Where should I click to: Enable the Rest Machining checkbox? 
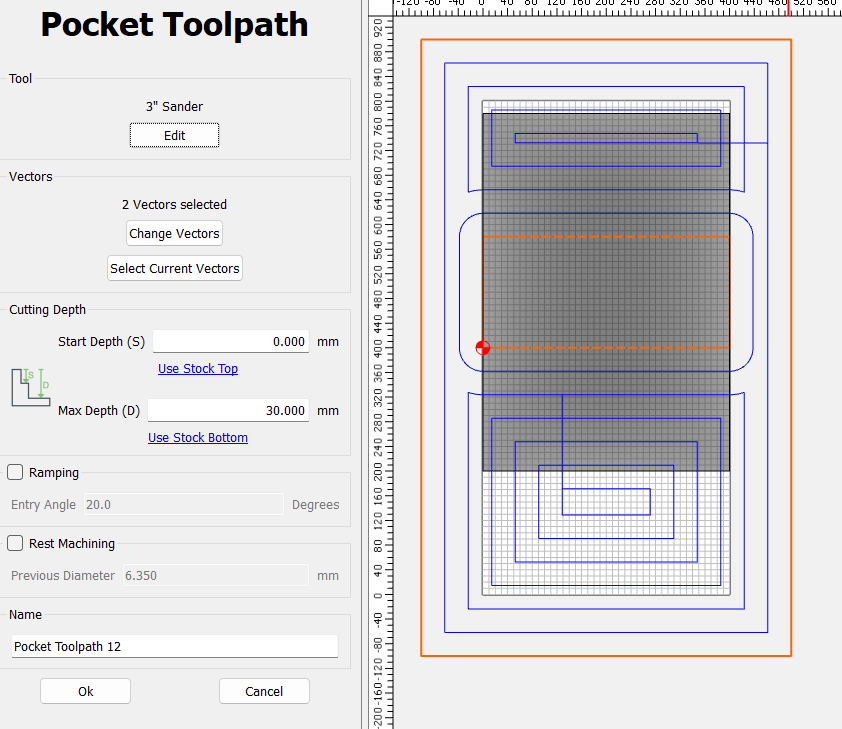(x=16, y=543)
